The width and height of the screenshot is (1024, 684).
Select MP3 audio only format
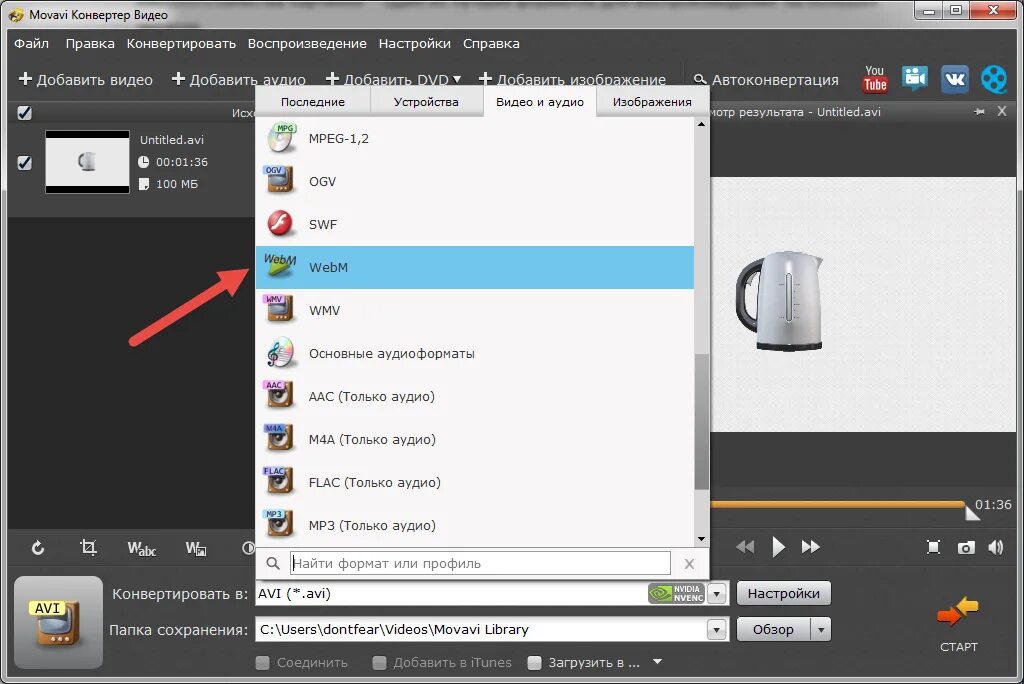click(x=475, y=526)
